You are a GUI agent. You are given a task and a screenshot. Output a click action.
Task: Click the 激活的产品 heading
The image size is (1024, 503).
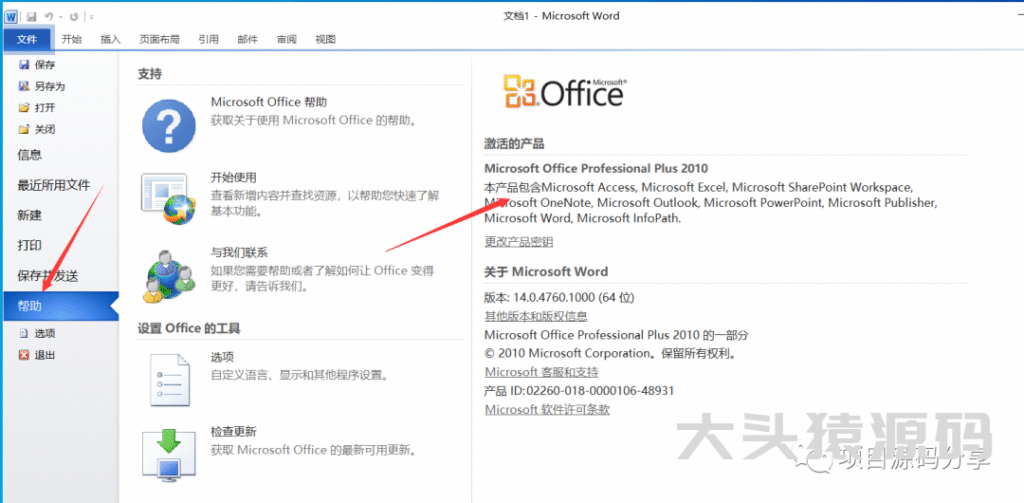(x=514, y=144)
